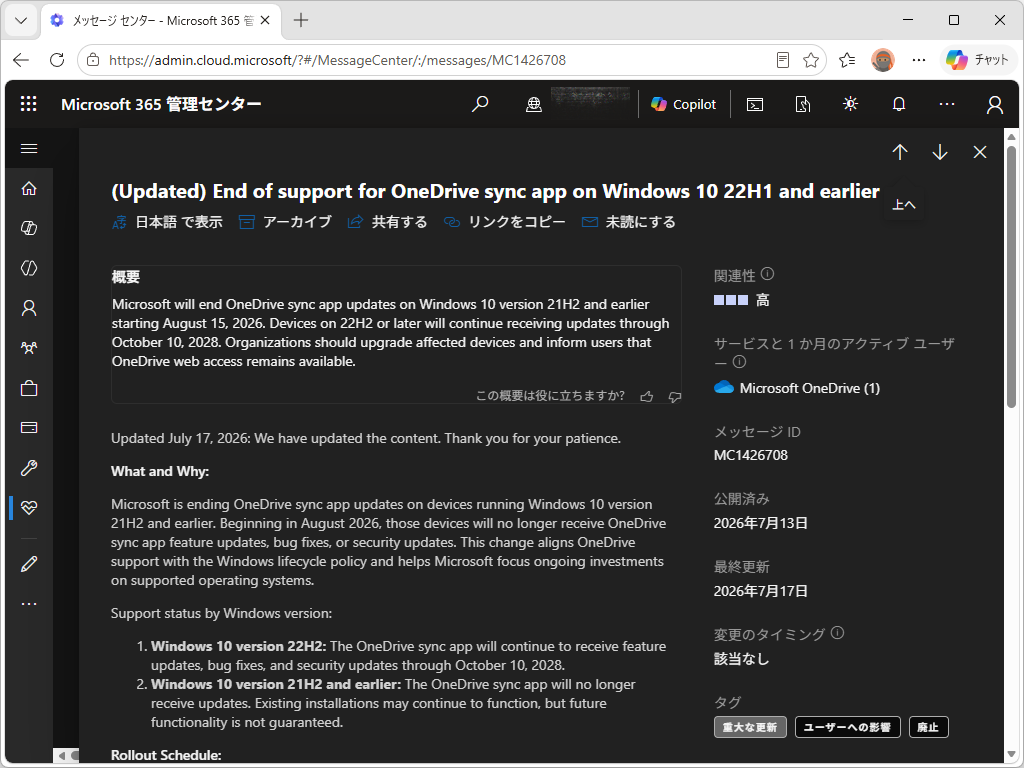Open Users person icon in sidebar
The width and height of the screenshot is (1024, 768).
tap(29, 308)
